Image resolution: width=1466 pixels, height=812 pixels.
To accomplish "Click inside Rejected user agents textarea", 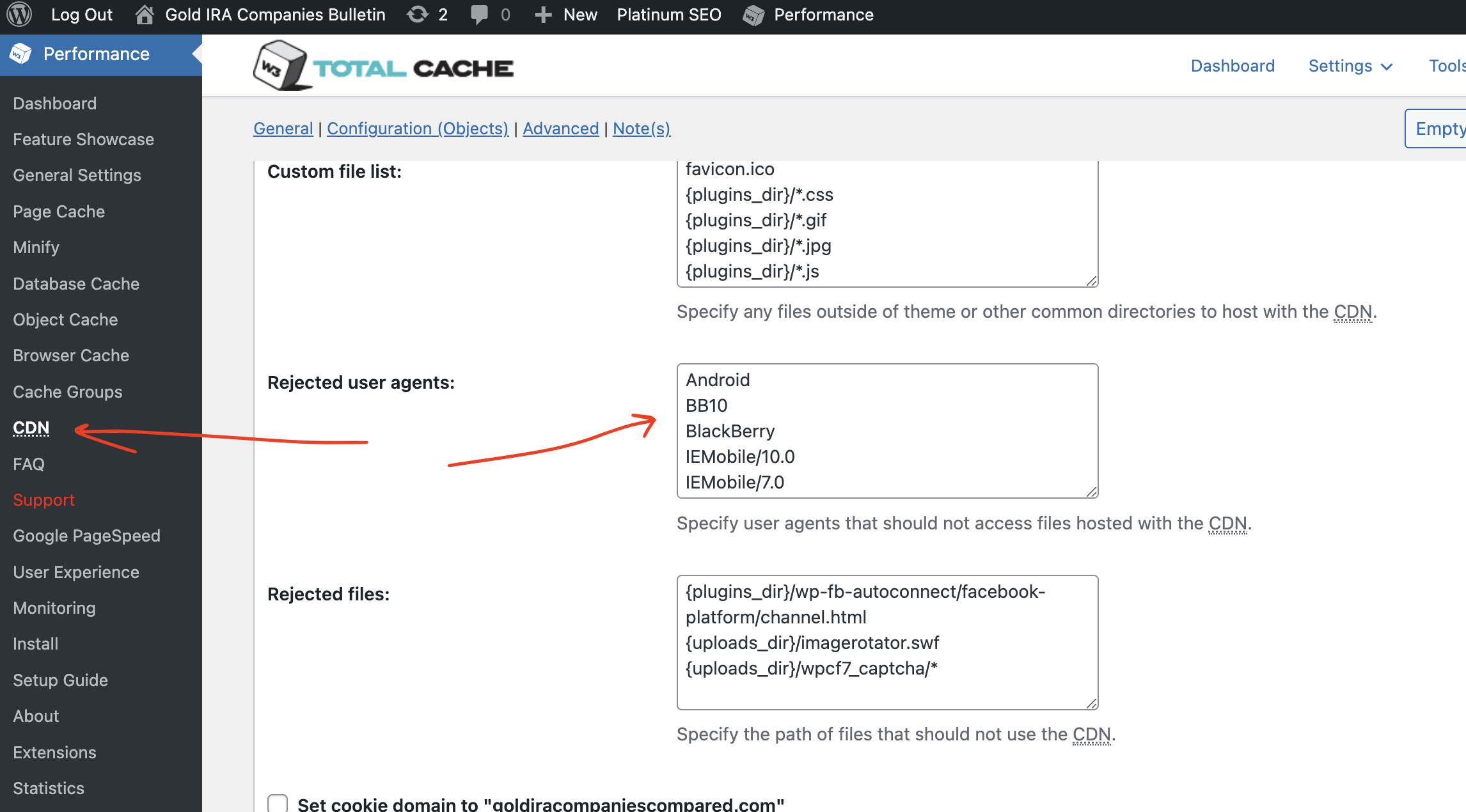I will pyautogui.click(x=887, y=430).
